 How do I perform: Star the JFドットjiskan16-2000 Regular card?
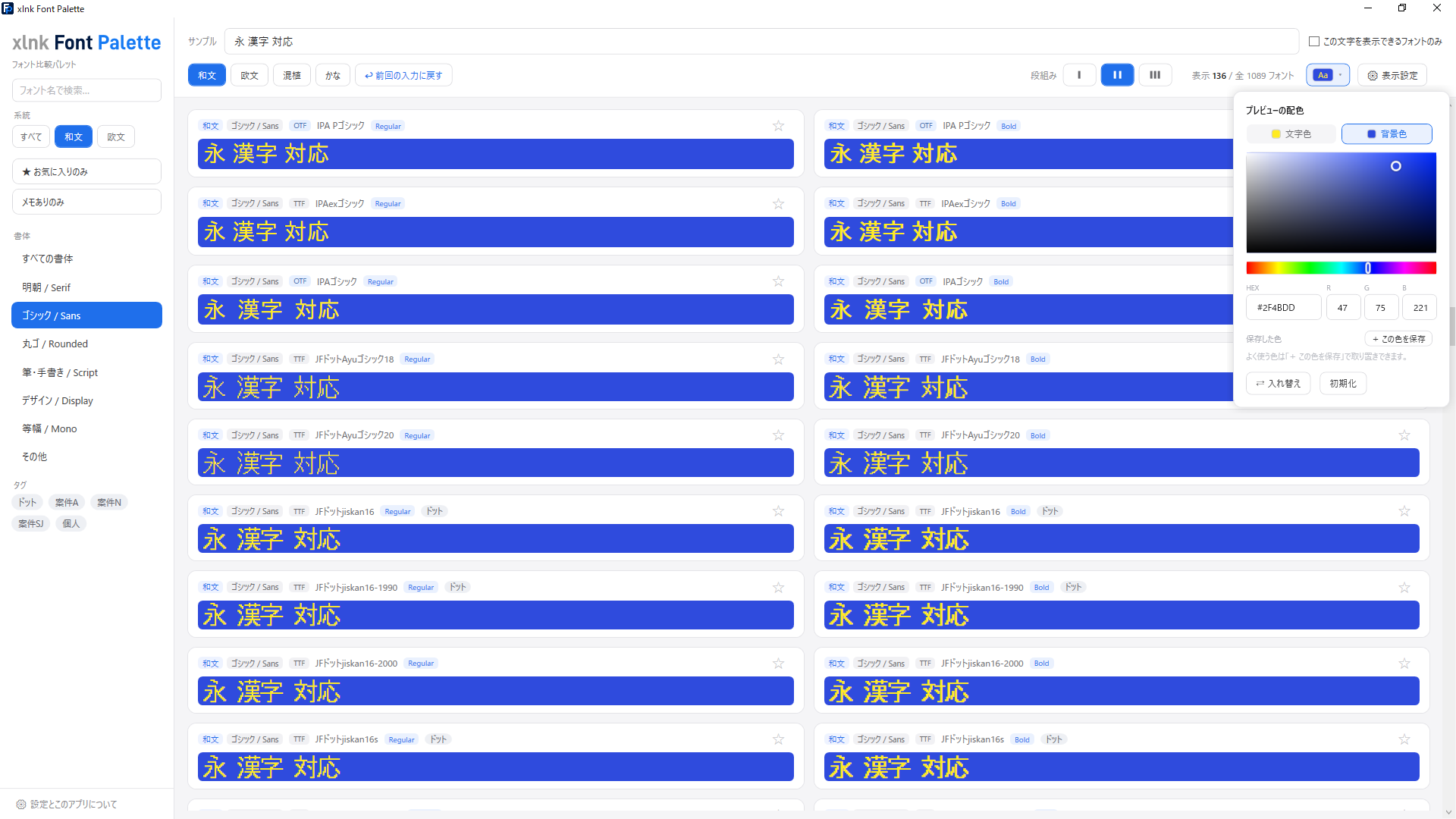coord(778,664)
